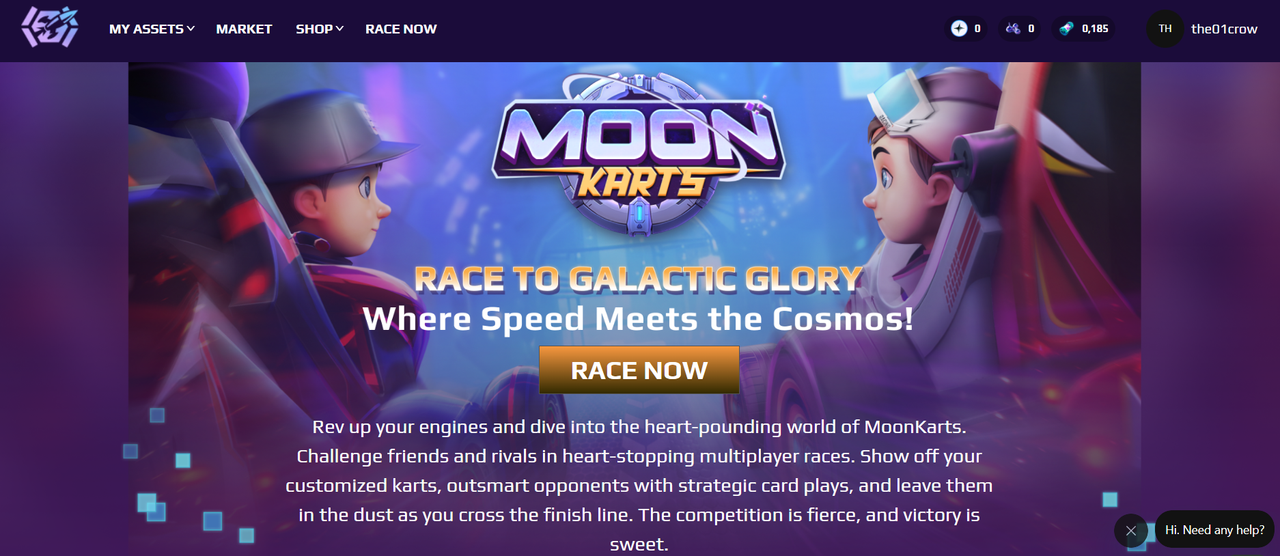
Task: Click the 0,185 balance value
Action: pos(1095,29)
